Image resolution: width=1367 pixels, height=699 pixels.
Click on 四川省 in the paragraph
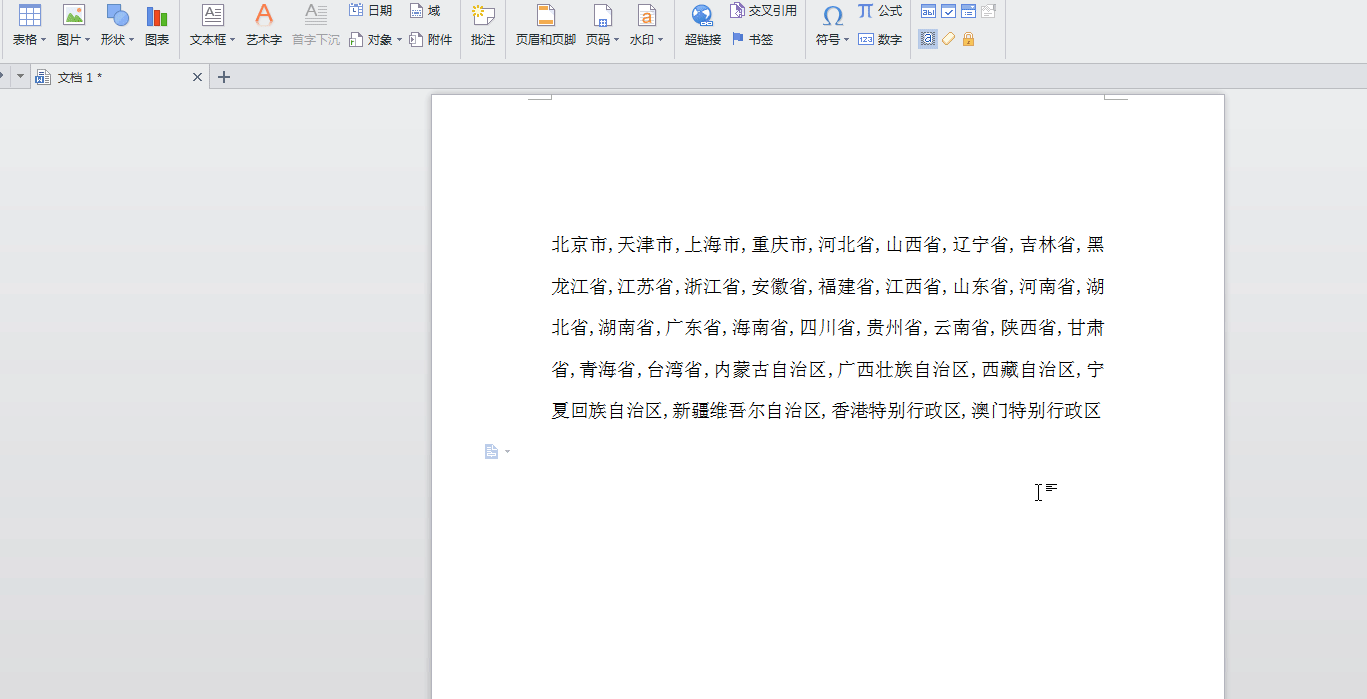[827, 328]
